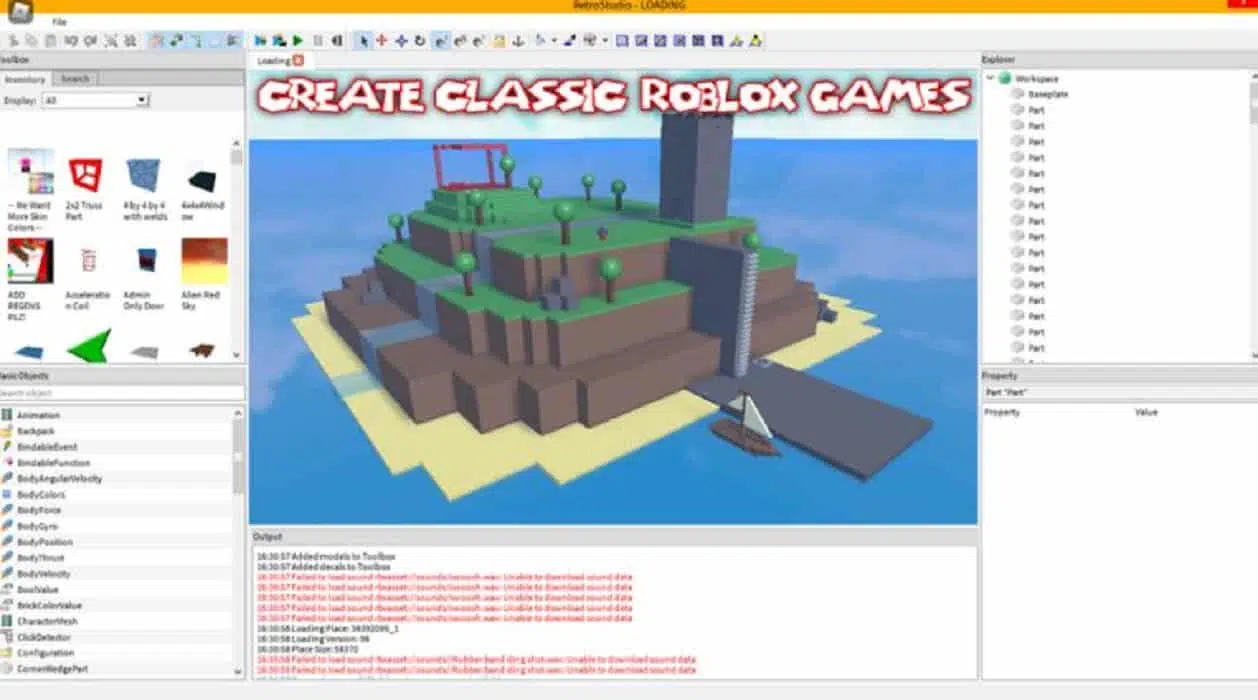Activate the blue Scale tool
The image size is (1258, 700).
tap(400, 41)
